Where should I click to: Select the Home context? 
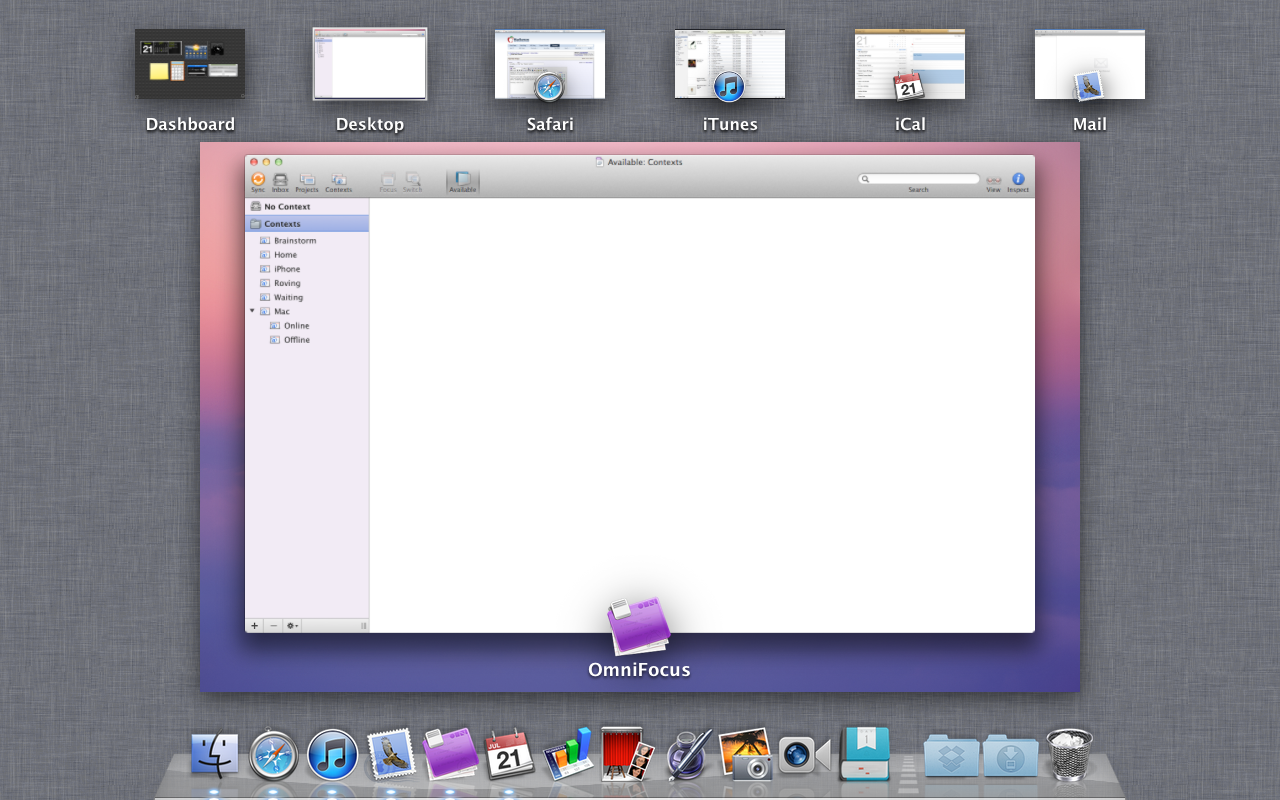coord(307,255)
